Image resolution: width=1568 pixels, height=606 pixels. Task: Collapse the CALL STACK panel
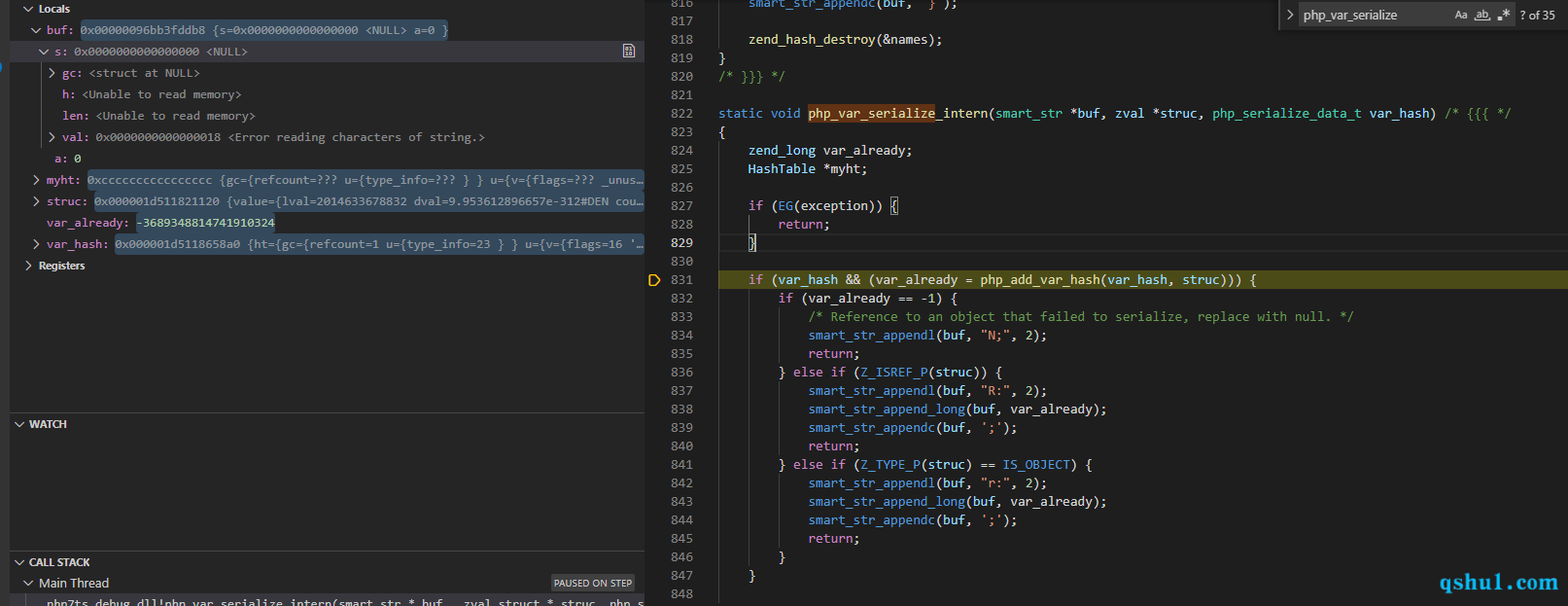click(19, 562)
